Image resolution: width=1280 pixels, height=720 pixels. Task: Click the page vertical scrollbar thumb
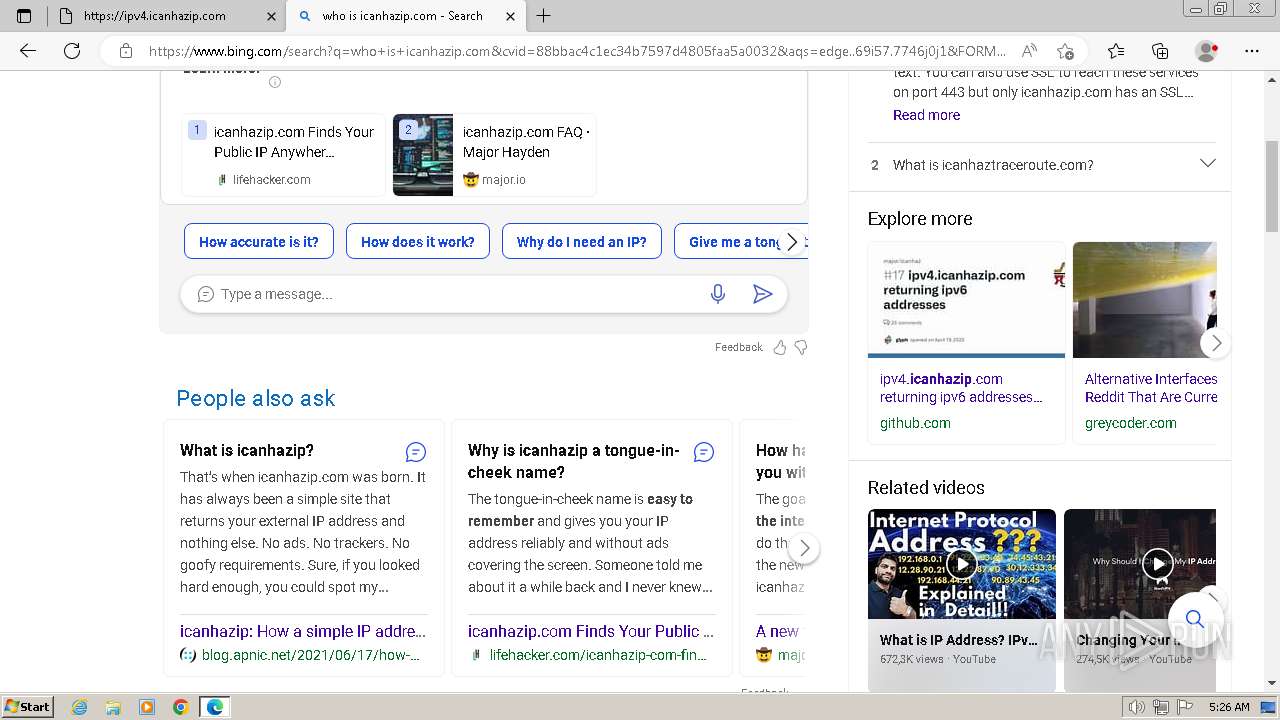click(x=1271, y=186)
